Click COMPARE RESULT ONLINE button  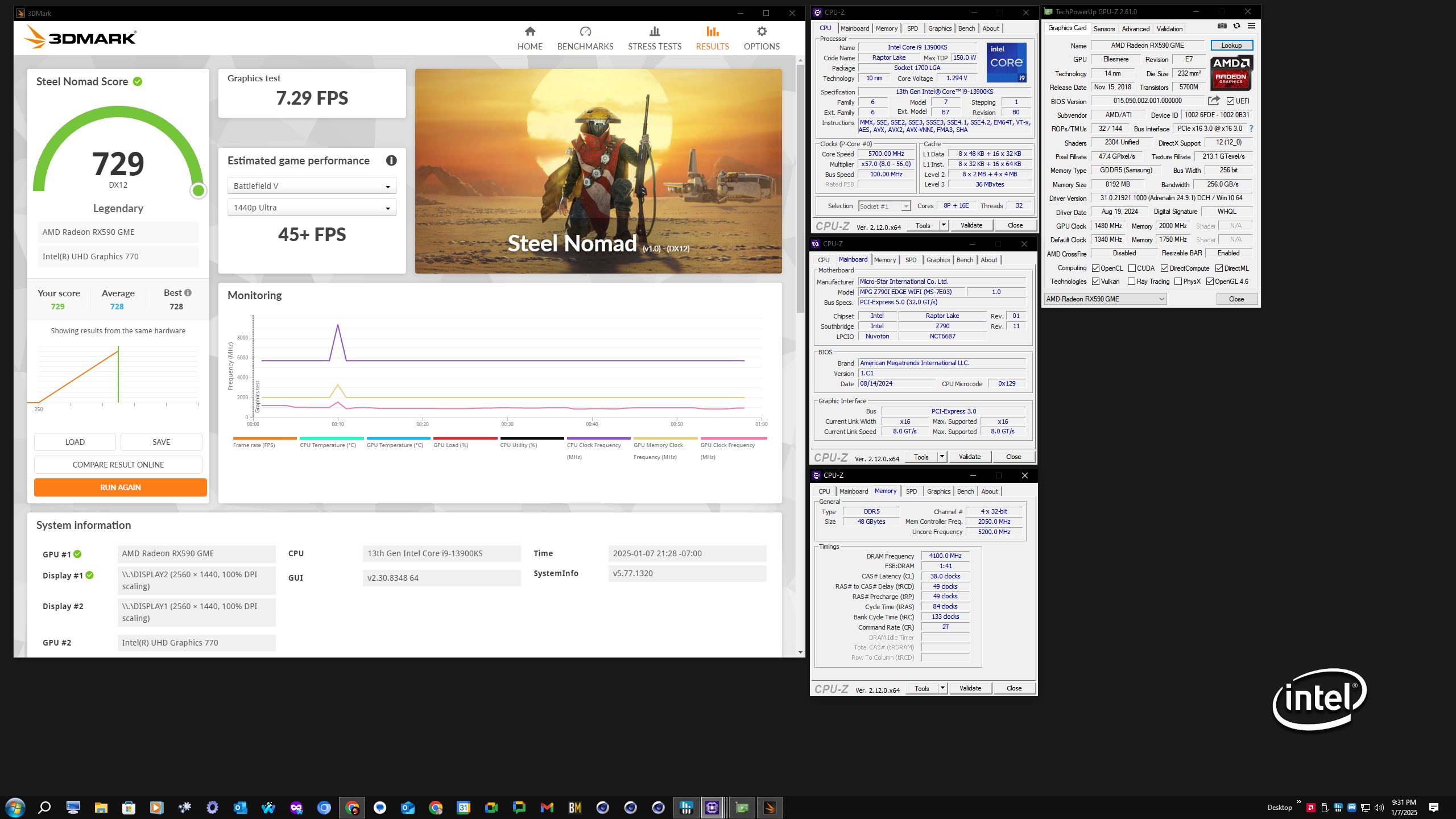pyautogui.click(x=118, y=465)
